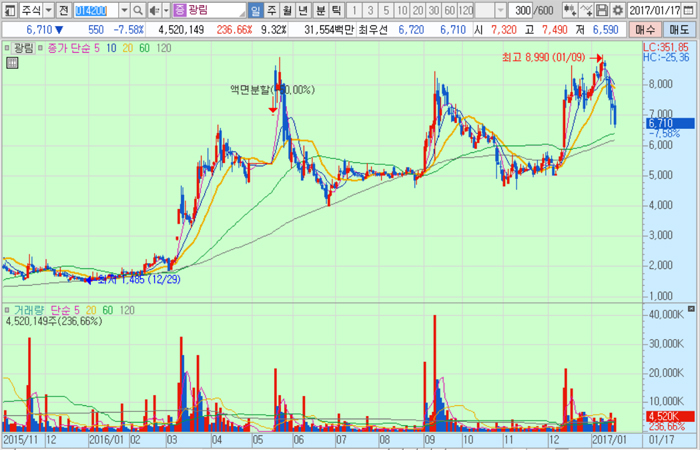Click the speaker sound icon
The width and height of the screenshot is (700, 450).
[x=153, y=10]
